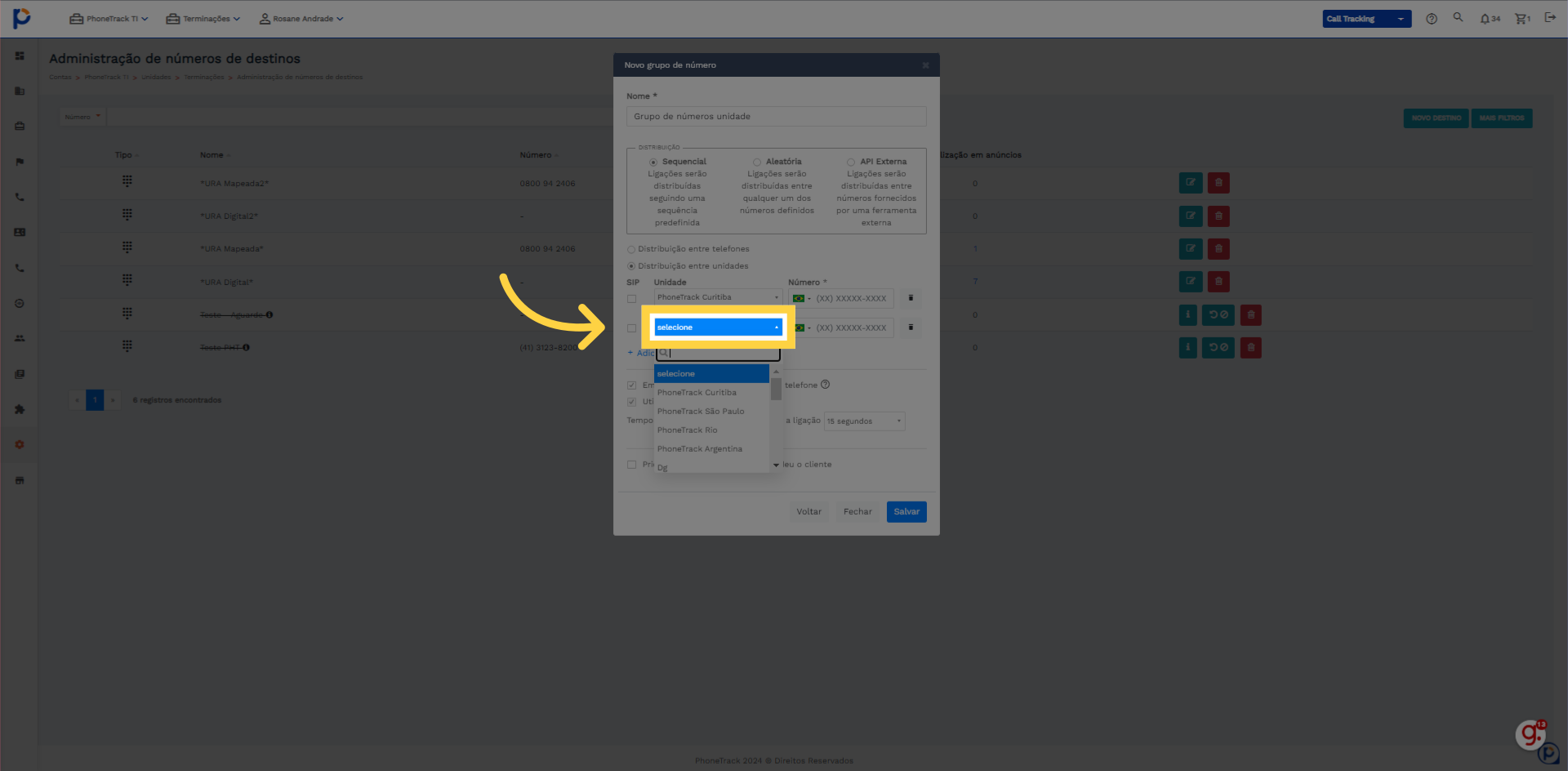Go to pagination page 1

95,400
